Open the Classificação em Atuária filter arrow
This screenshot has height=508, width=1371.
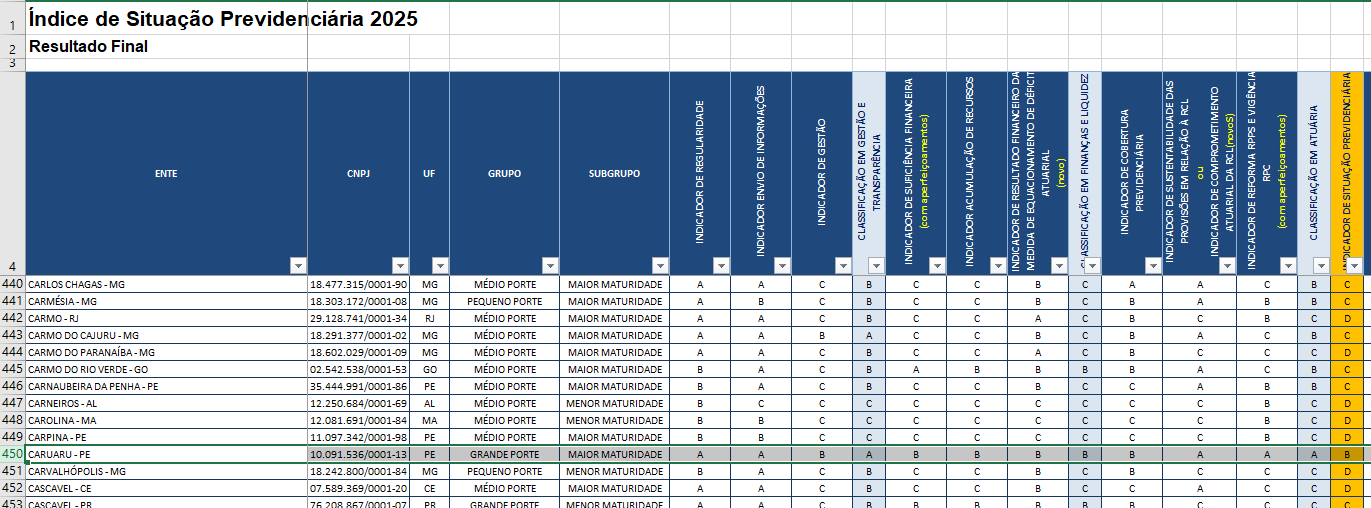tap(1320, 265)
